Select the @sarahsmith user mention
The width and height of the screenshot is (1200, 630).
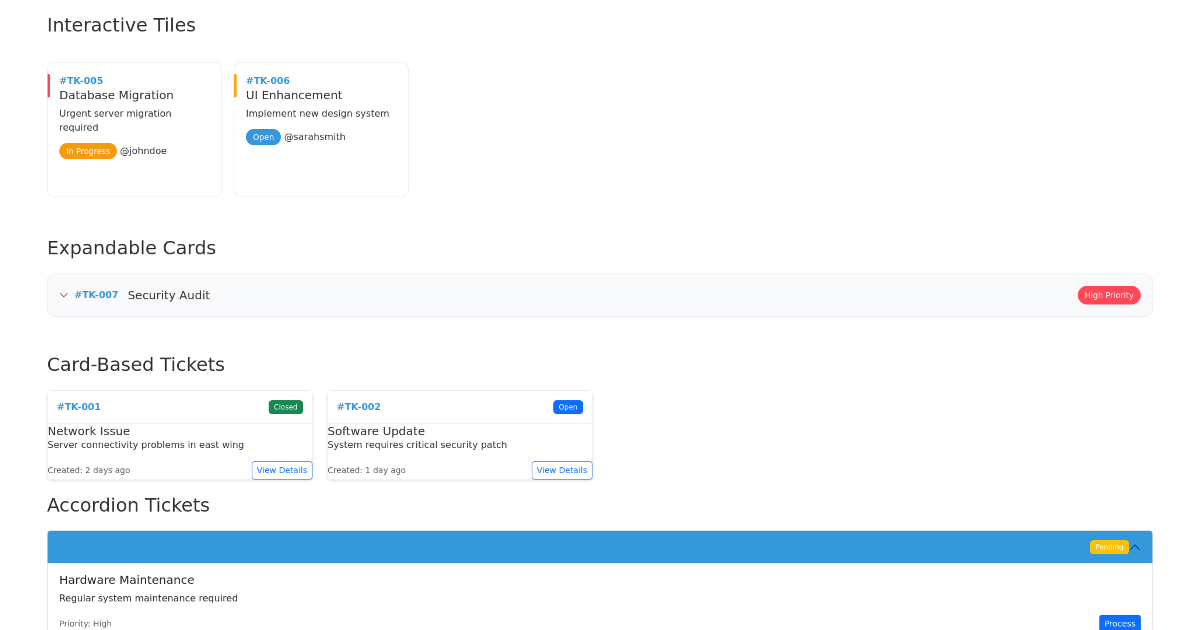point(315,136)
